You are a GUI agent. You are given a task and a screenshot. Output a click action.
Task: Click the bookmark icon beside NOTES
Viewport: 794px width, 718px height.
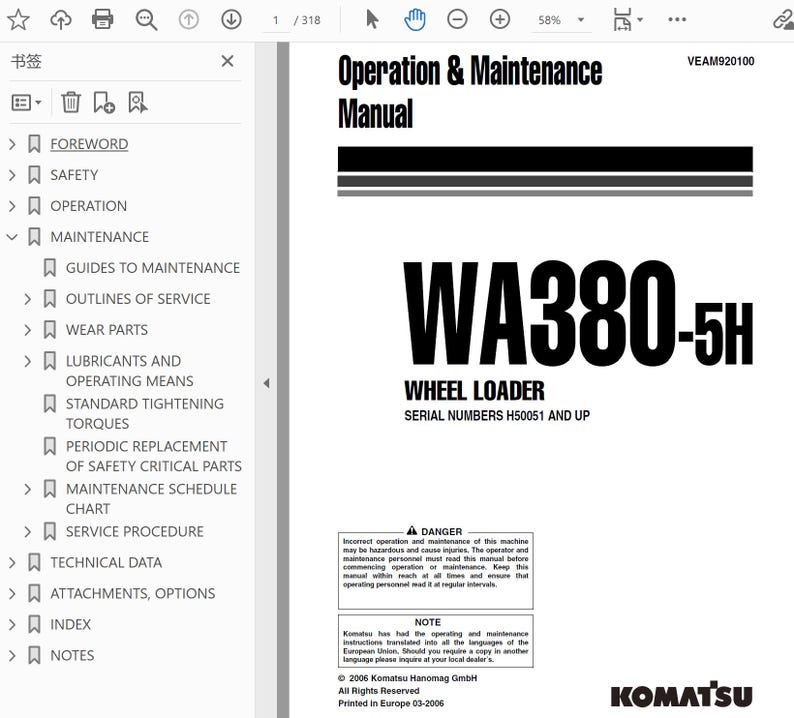(34, 655)
